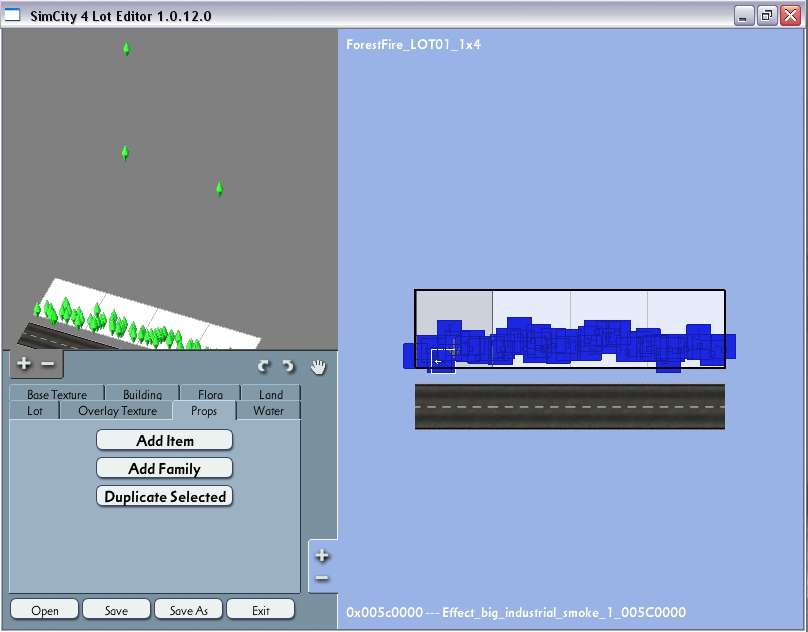
Task: Restore down the Lot Editor window
Action: tap(767, 16)
